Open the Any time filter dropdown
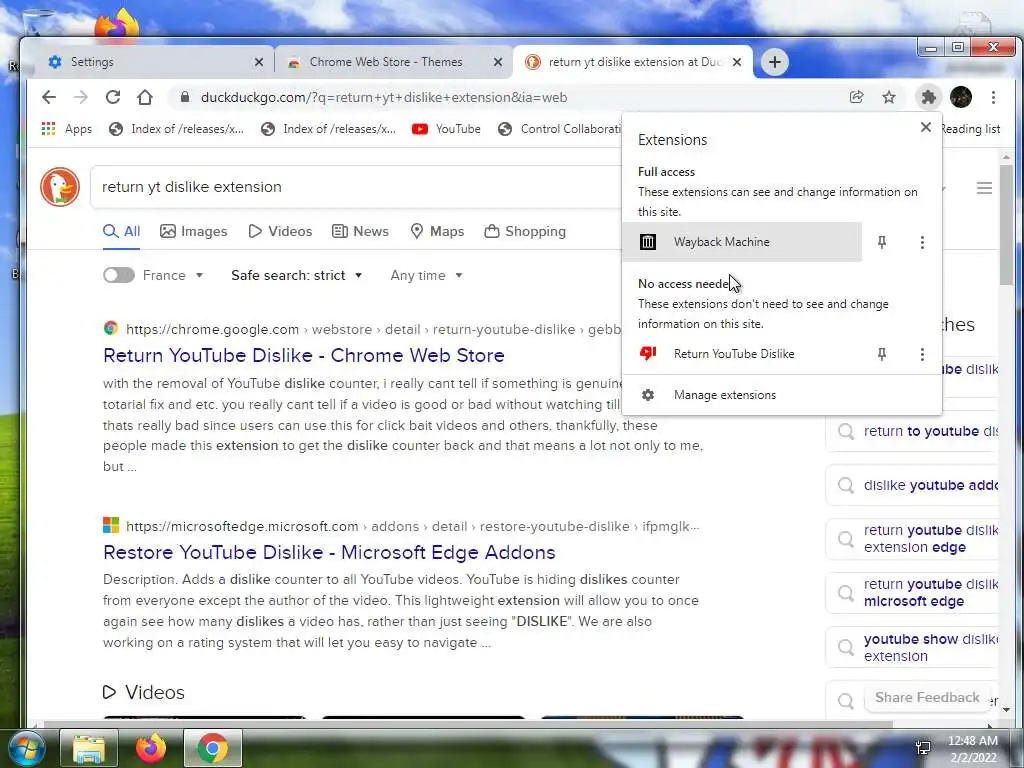This screenshot has width=1024, height=768. [426, 275]
